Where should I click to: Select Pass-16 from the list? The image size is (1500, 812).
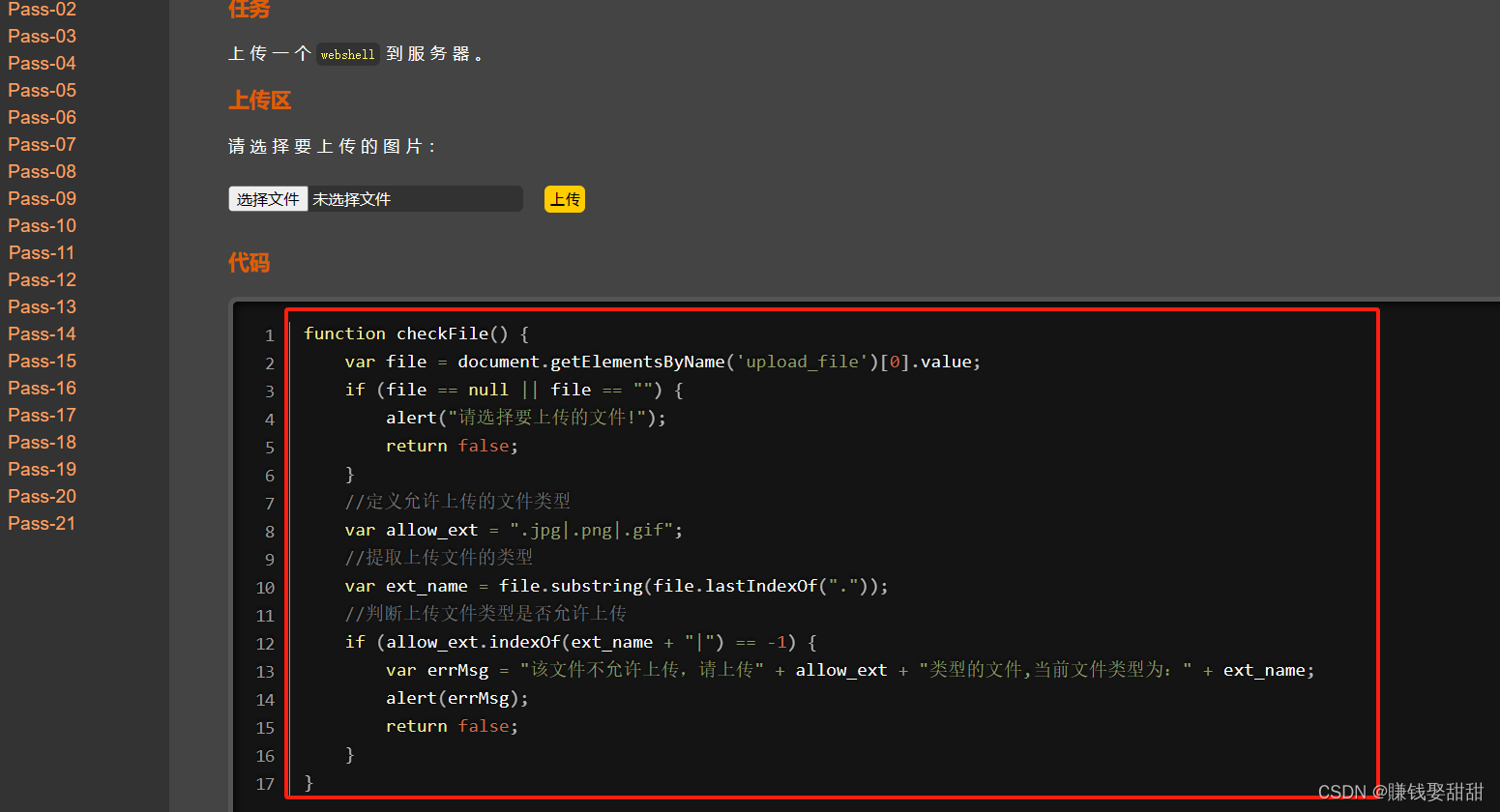tap(43, 388)
